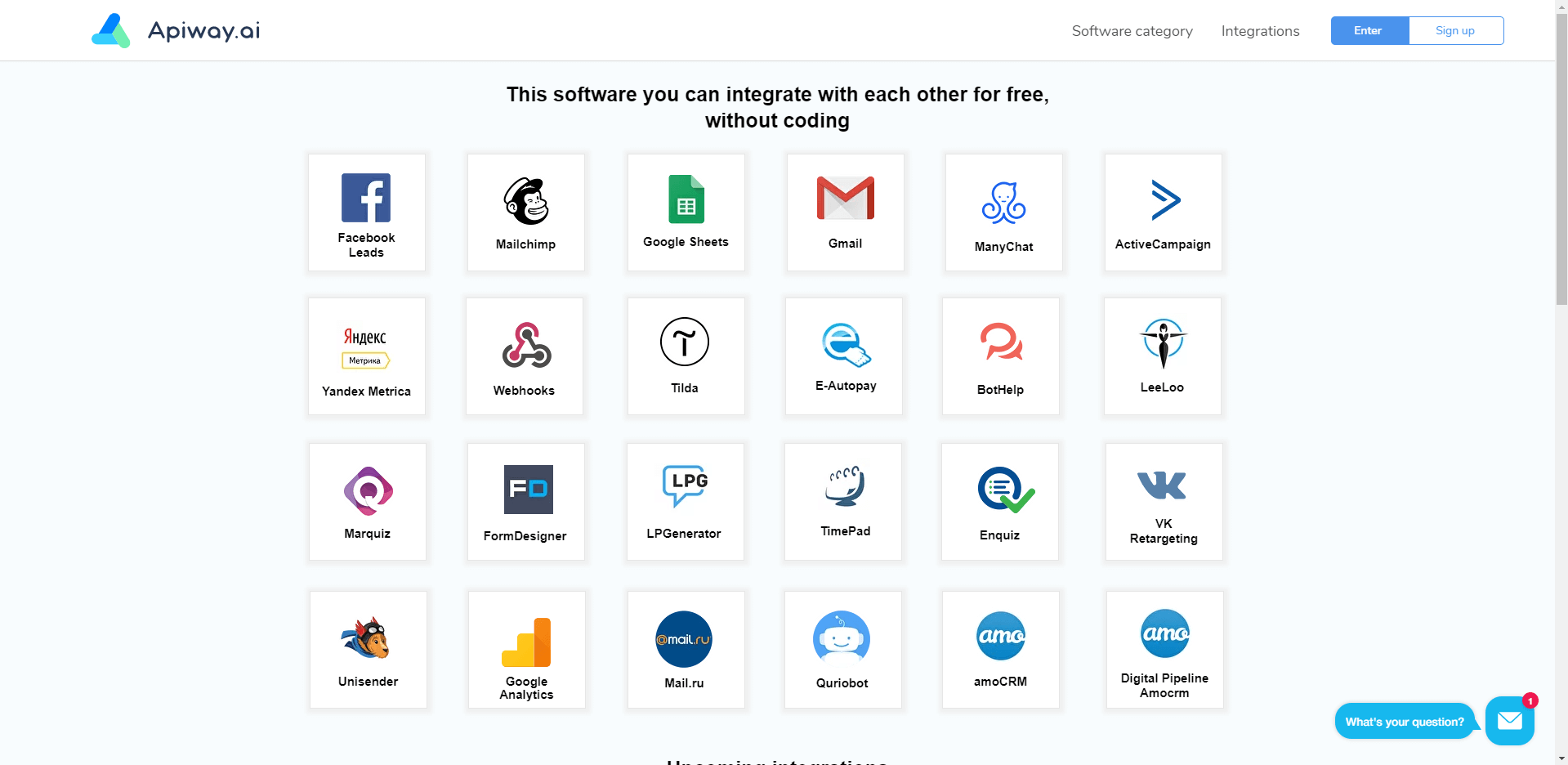Viewport: 1568px width, 765px height.
Task: Open the chat envelope widget icon
Action: click(1510, 721)
